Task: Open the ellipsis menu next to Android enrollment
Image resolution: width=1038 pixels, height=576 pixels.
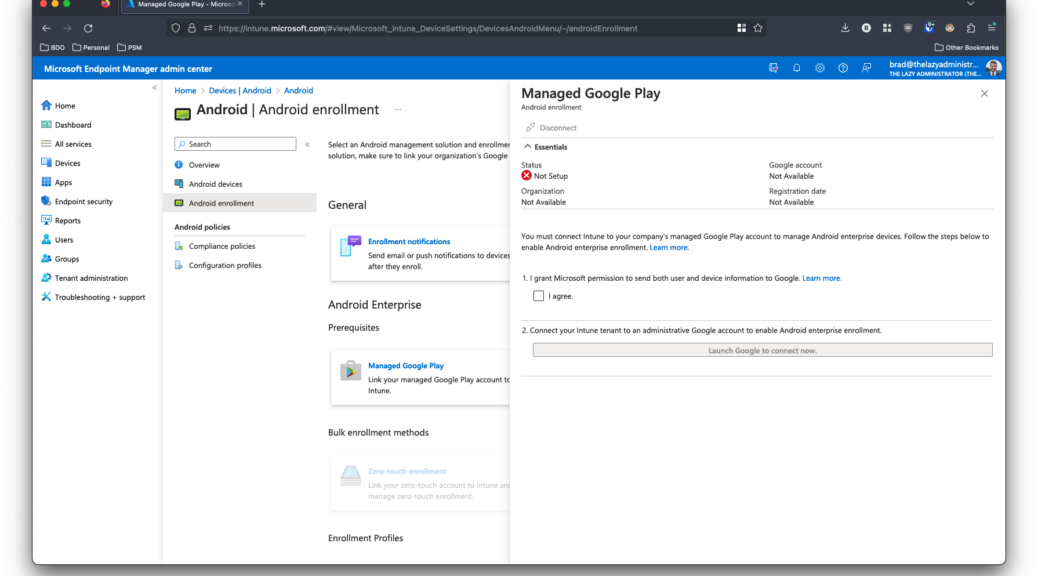Action: 398,110
